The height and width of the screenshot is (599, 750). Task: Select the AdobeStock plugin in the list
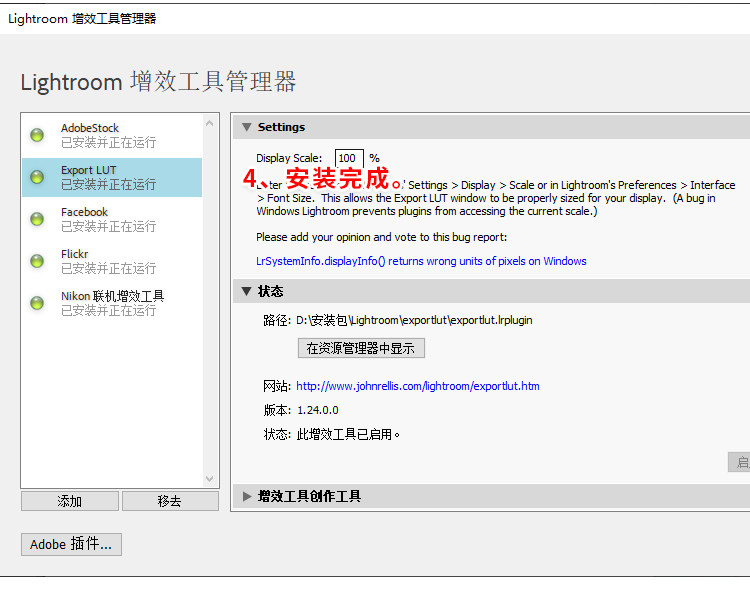pyautogui.click(x=112, y=135)
